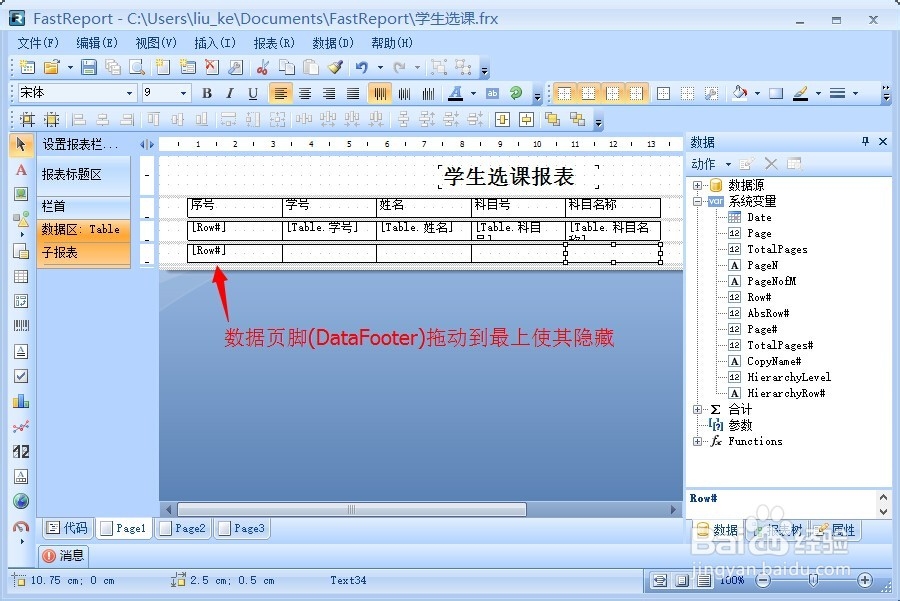
Task: Click the 消息 messages button
Action: [x=63, y=556]
